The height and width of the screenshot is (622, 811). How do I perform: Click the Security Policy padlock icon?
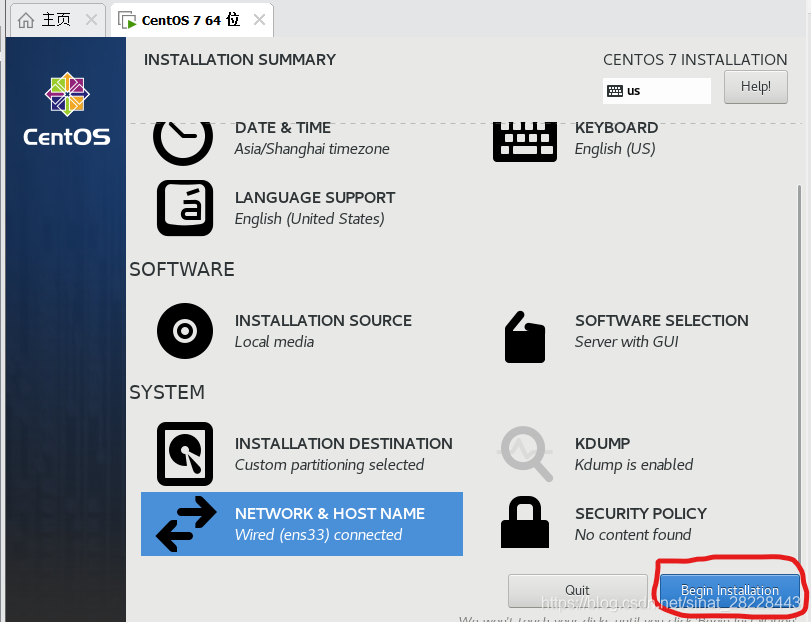tap(524, 522)
